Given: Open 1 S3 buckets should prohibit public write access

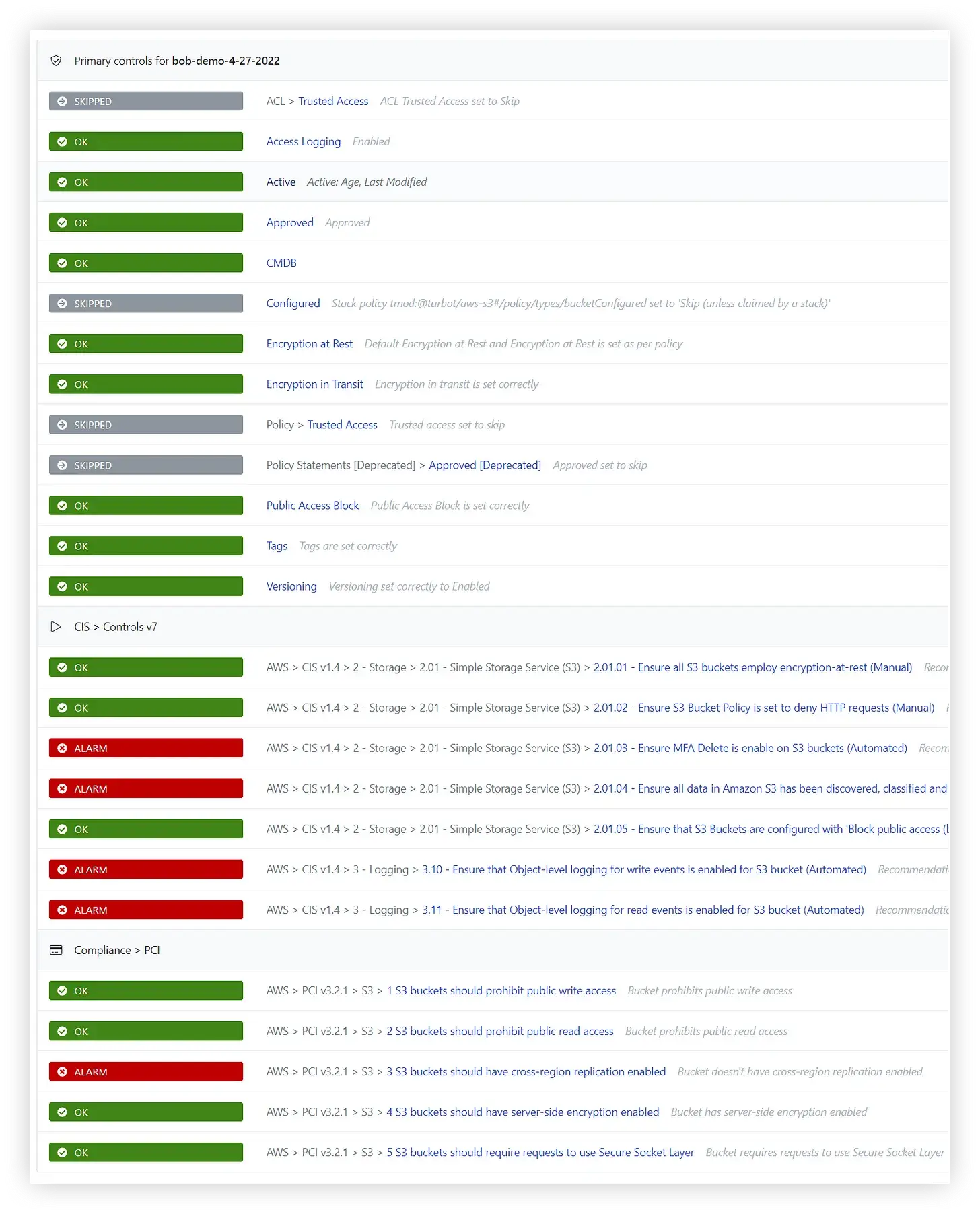Looking at the screenshot, I should coord(501,990).
